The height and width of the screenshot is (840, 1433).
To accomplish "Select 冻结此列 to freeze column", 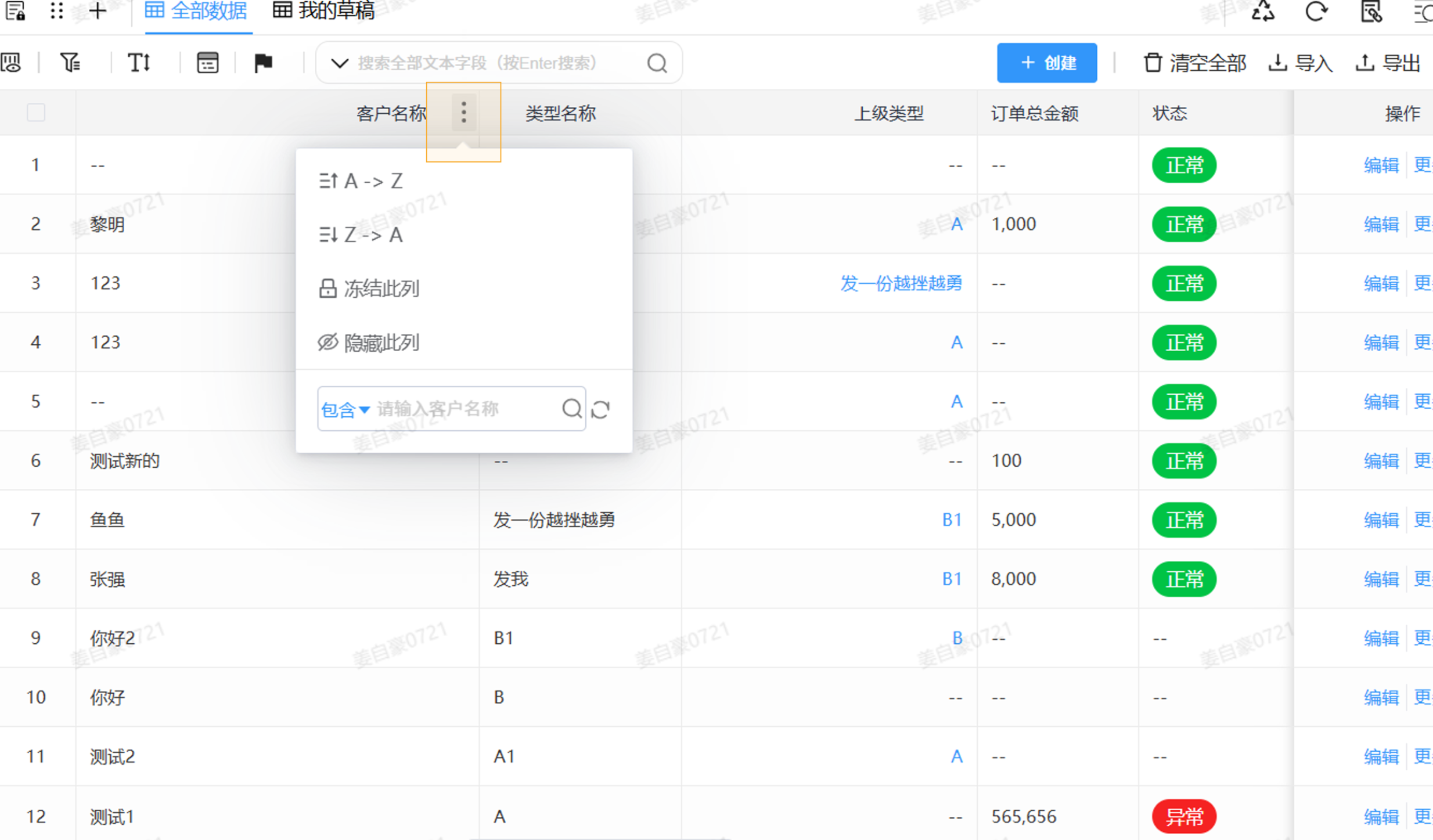I will [369, 289].
